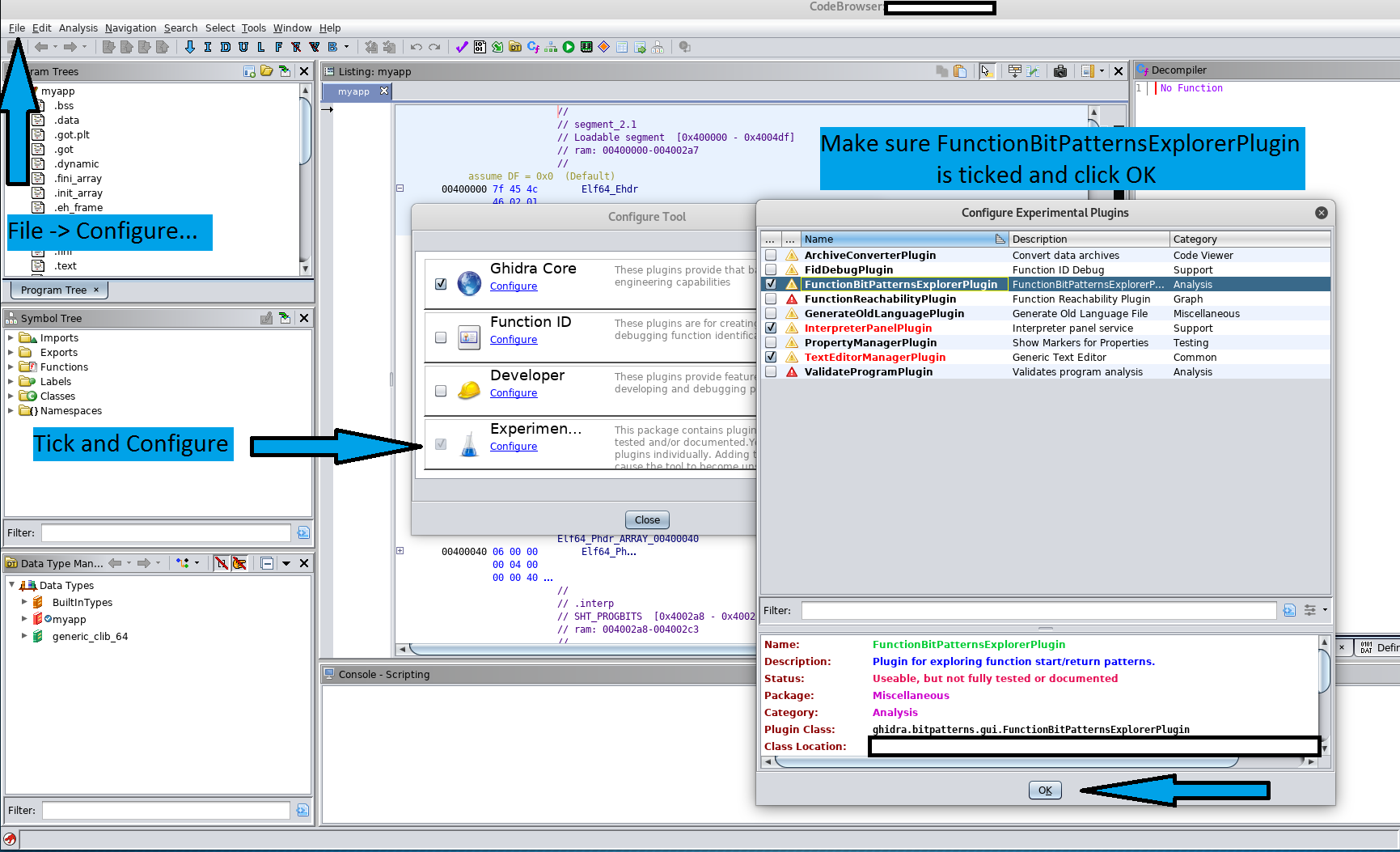Expand generic_clib_64 in Data Type Manager

click(x=24, y=636)
